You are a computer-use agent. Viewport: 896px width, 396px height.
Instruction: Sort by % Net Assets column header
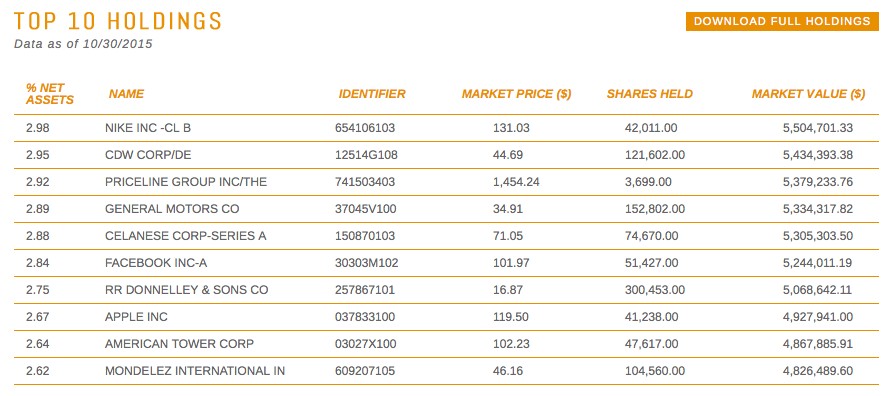pos(50,94)
